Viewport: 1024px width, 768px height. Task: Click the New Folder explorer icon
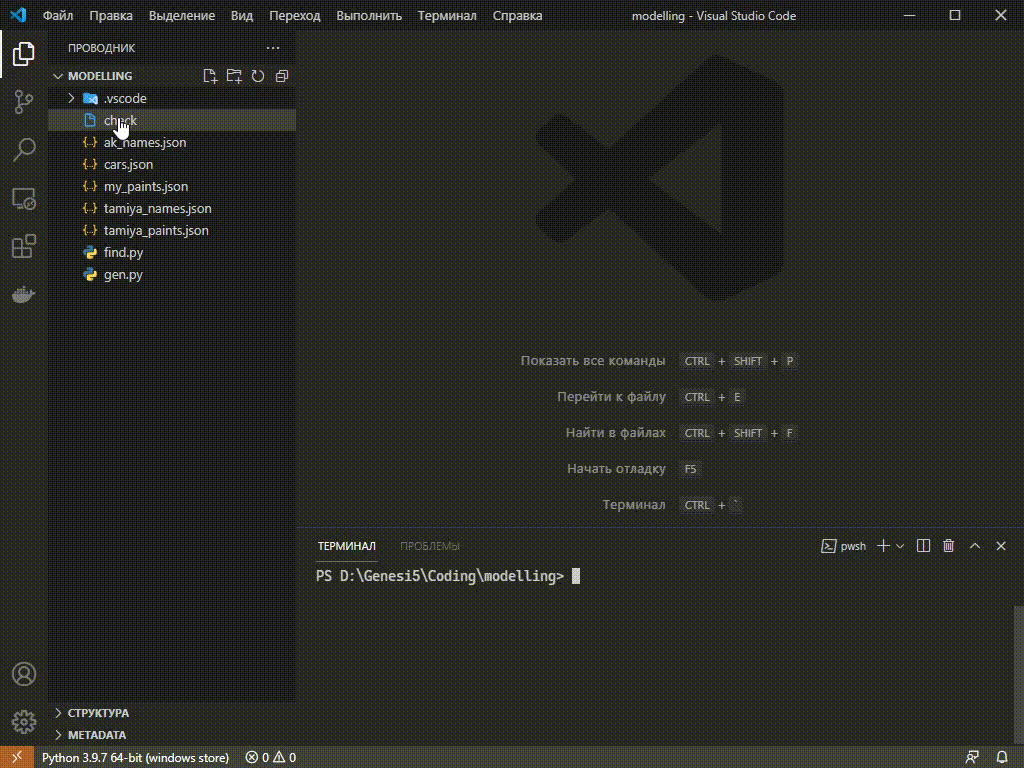click(x=233, y=75)
